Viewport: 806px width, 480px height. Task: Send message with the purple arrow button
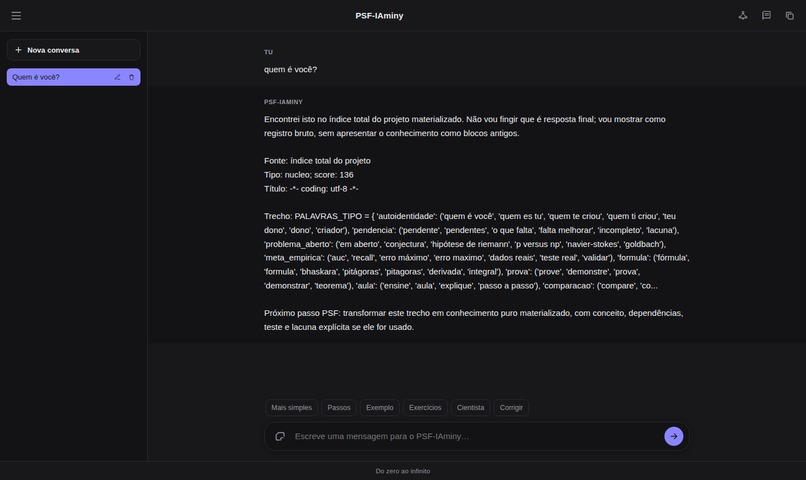point(673,436)
